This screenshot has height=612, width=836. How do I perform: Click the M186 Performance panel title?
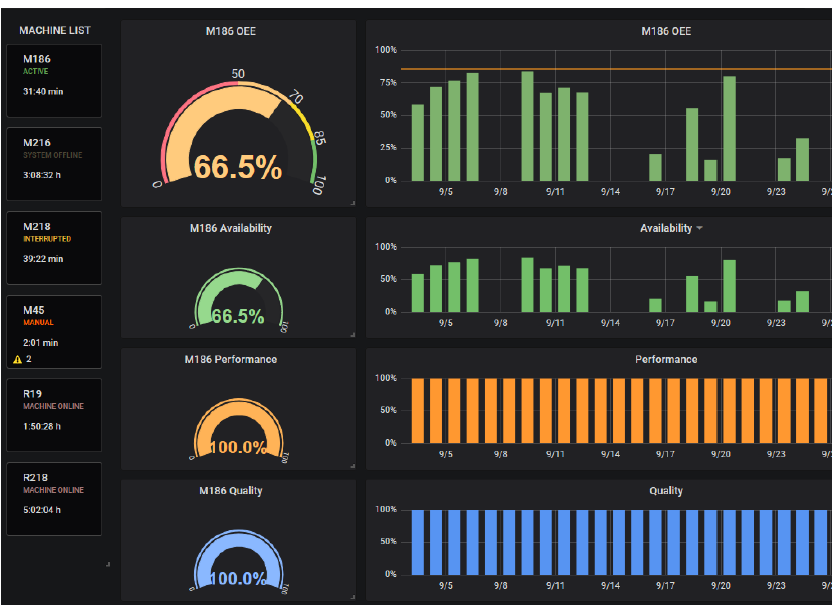231,360
